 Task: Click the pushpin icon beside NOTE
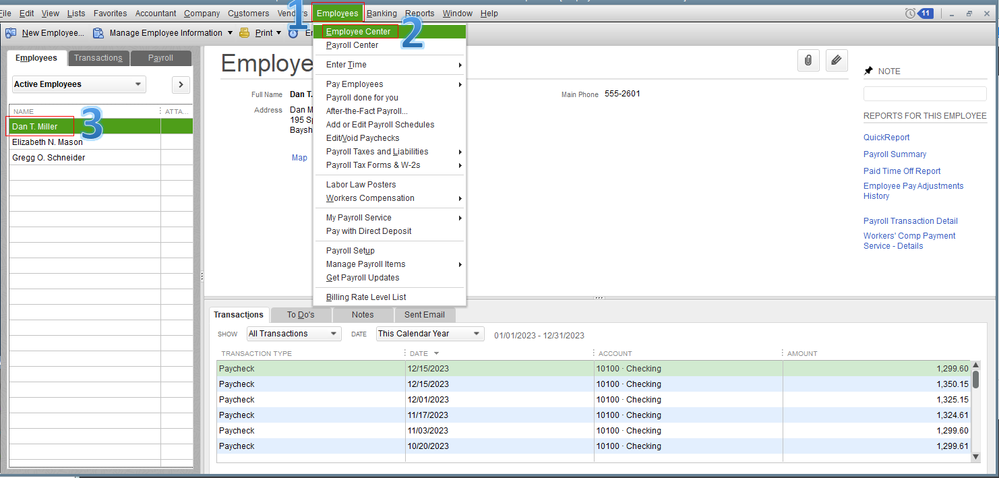868,71
